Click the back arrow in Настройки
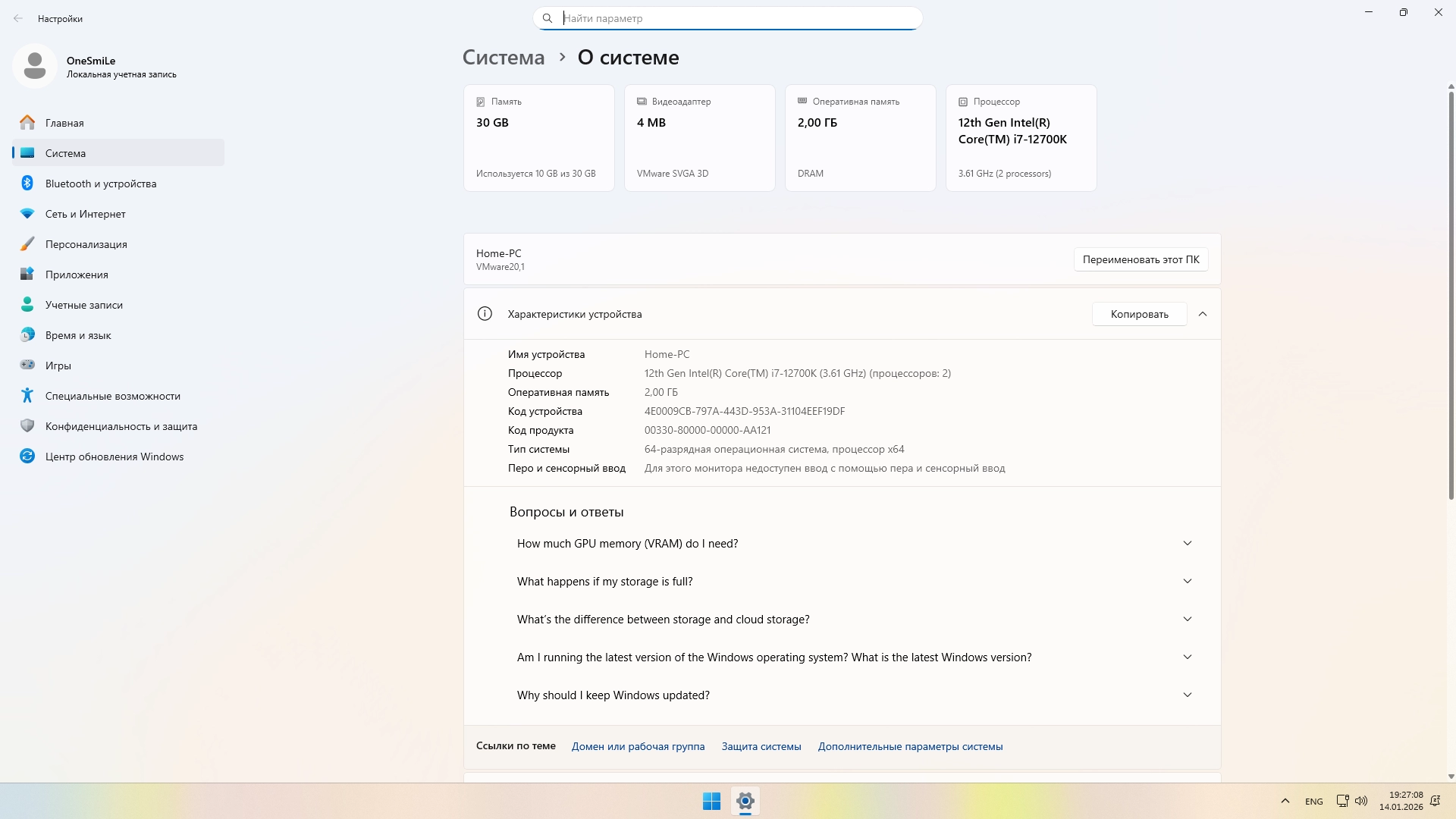Screen dimensions: 1456x819 (18, 18)
